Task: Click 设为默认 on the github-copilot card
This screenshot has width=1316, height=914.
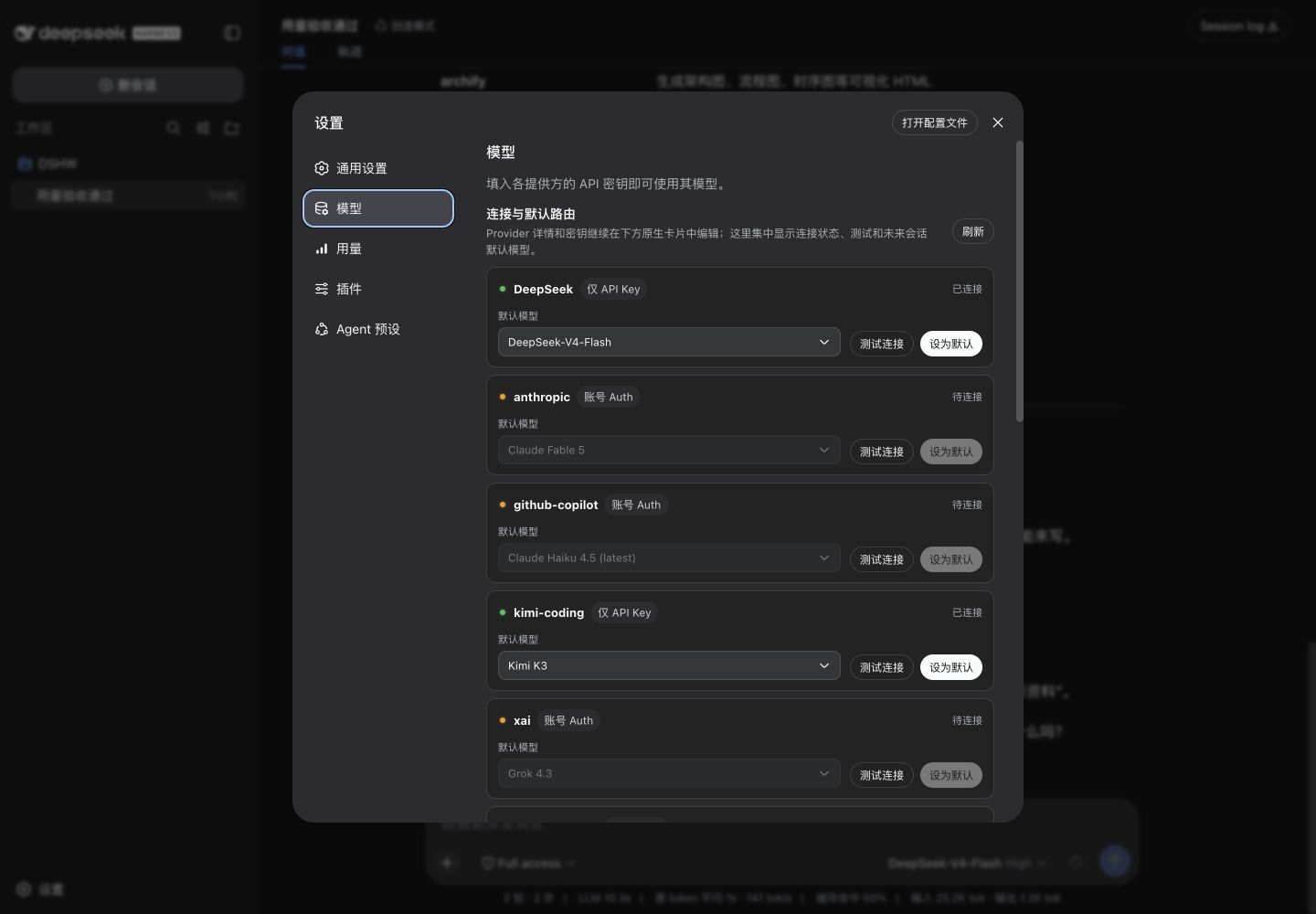Action: (951, 559)
